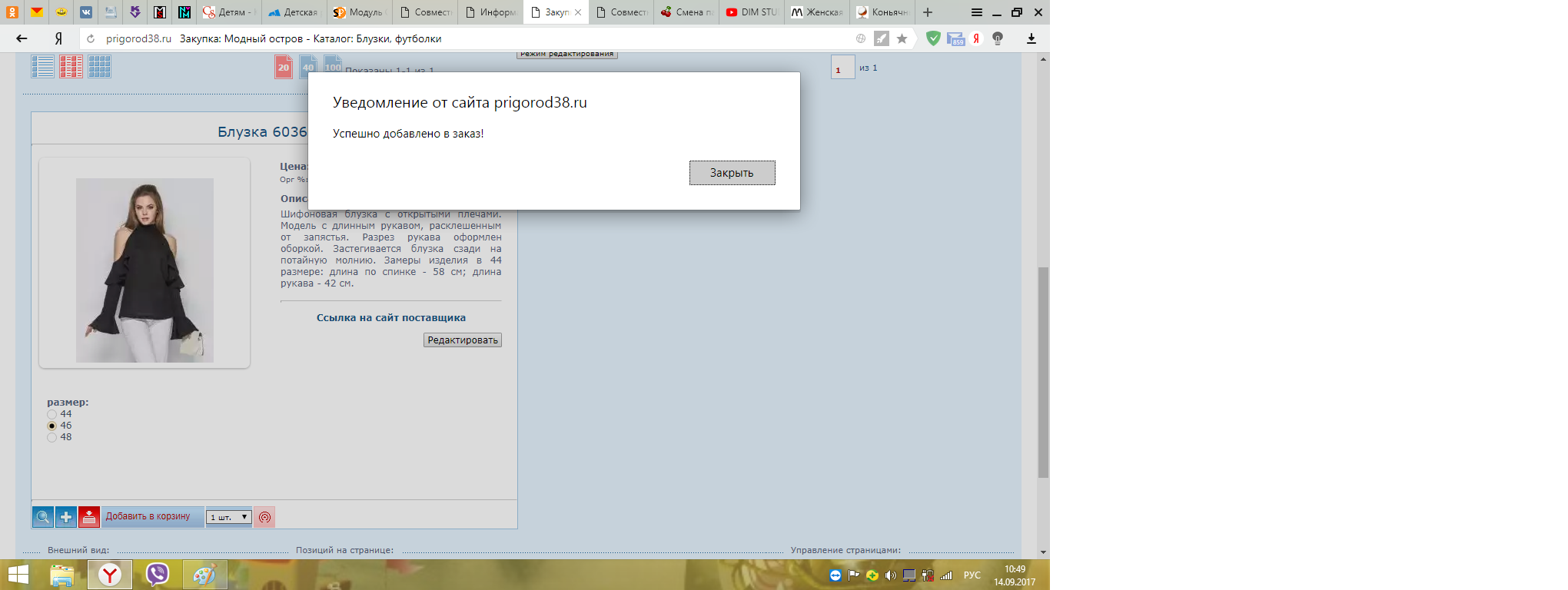Screen dimensions: 1568x590
Task: Select size 48 radio button
Action: point(51,437)
